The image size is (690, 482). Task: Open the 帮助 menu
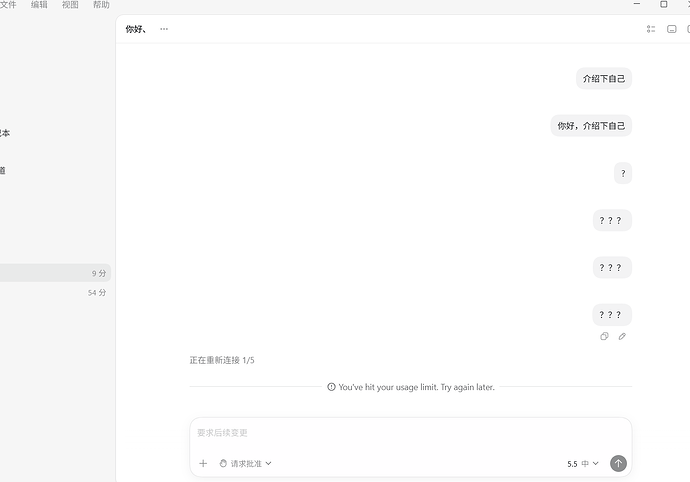coord(101,4)
